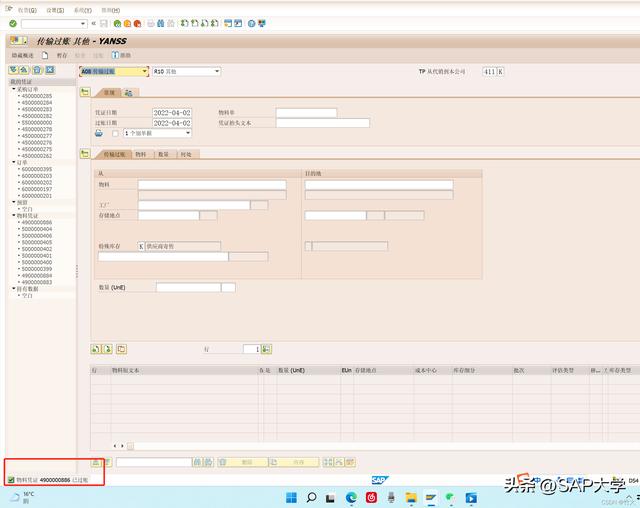Viewport: 640px width, 508px height.
Task: Click the green Enter checkmark icon
Action: pyautogui.click(x=13, y=24)
